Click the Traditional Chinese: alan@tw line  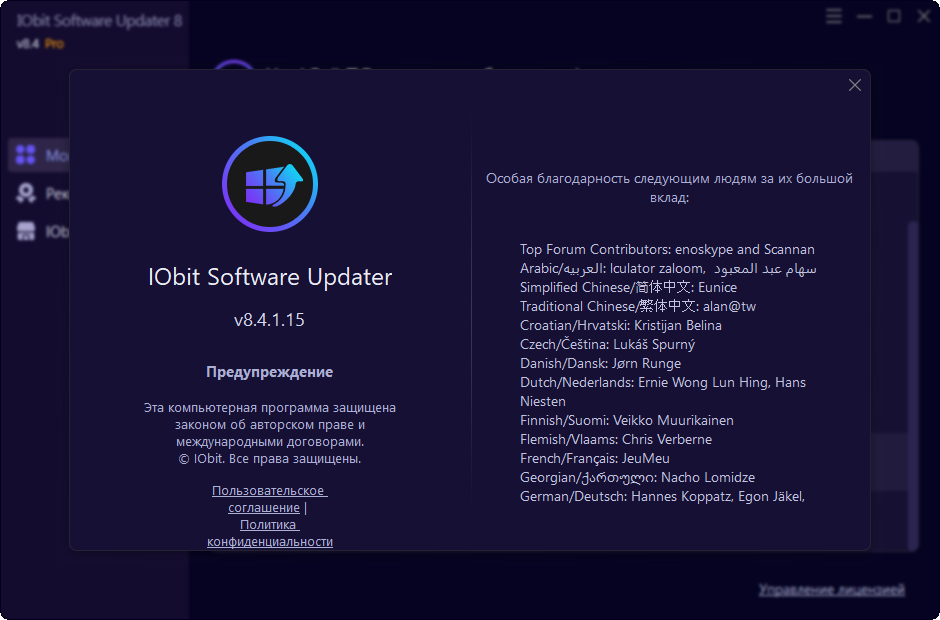point(638,306)
